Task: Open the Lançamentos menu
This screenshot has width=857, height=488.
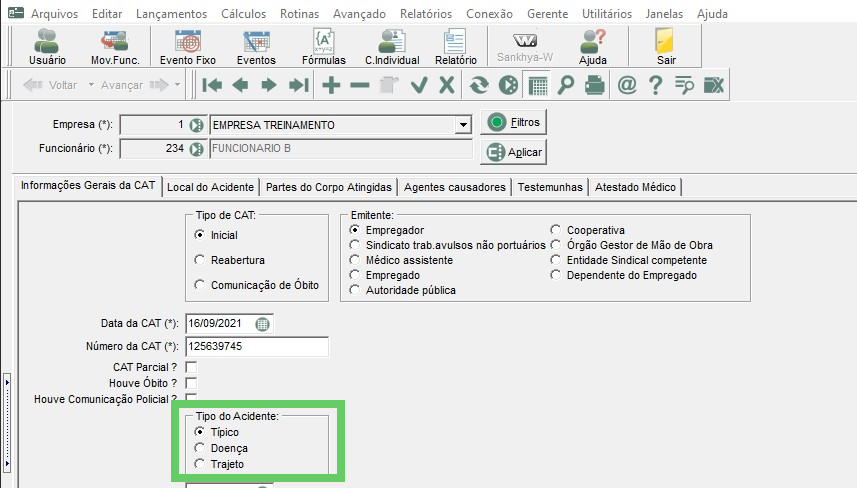Action: [172, 14]
